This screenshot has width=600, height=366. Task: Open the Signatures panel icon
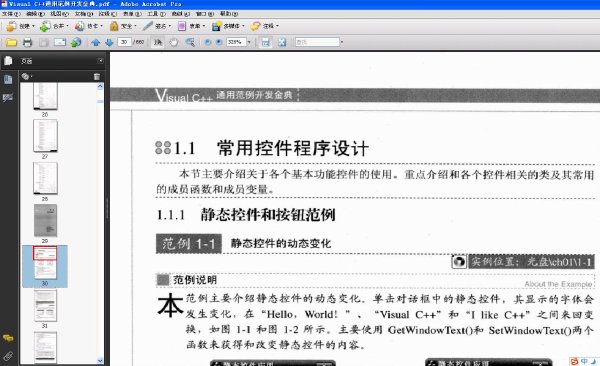[8, 97]
